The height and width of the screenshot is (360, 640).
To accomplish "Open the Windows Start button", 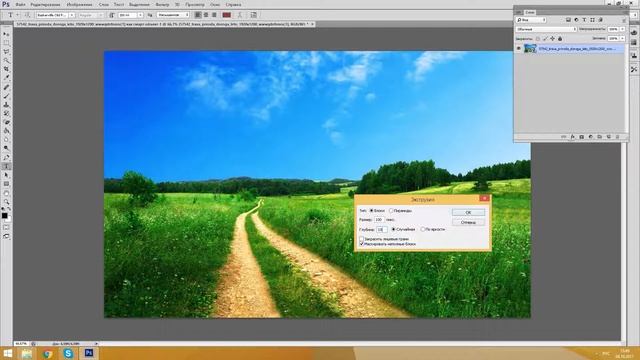I will (x=8, y=353).
